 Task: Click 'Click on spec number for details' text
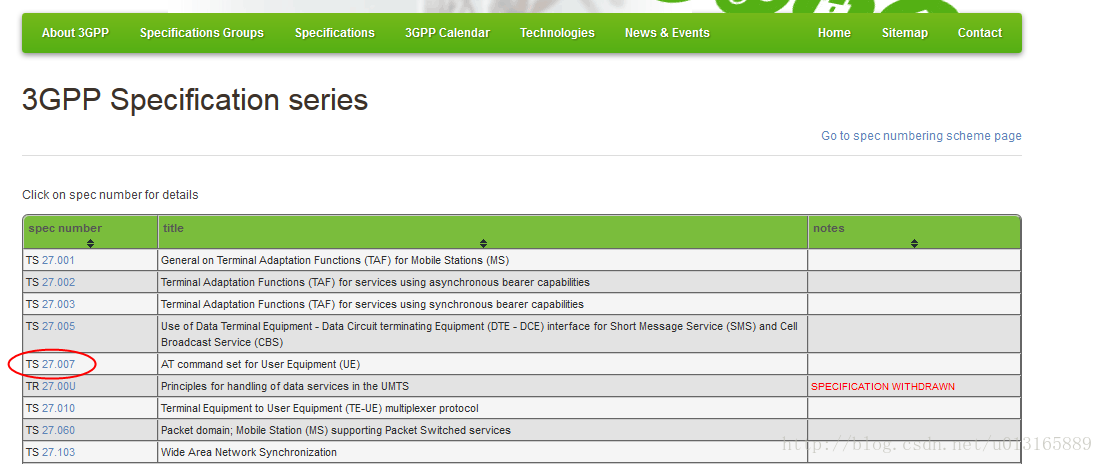tap(110, 195)
